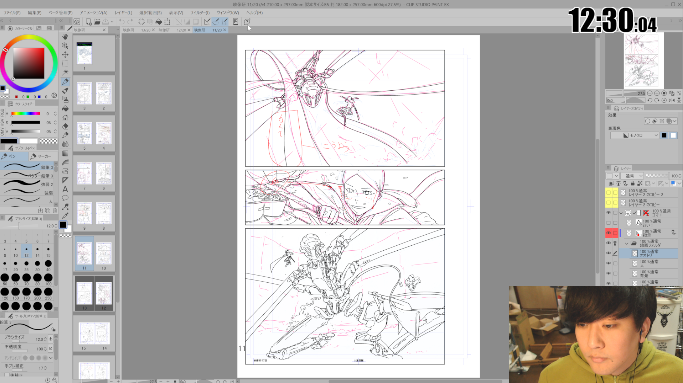Toggle Snap to Grid in command bar
The height and width of the screenshot is (383, 683).
click(224, 21)
